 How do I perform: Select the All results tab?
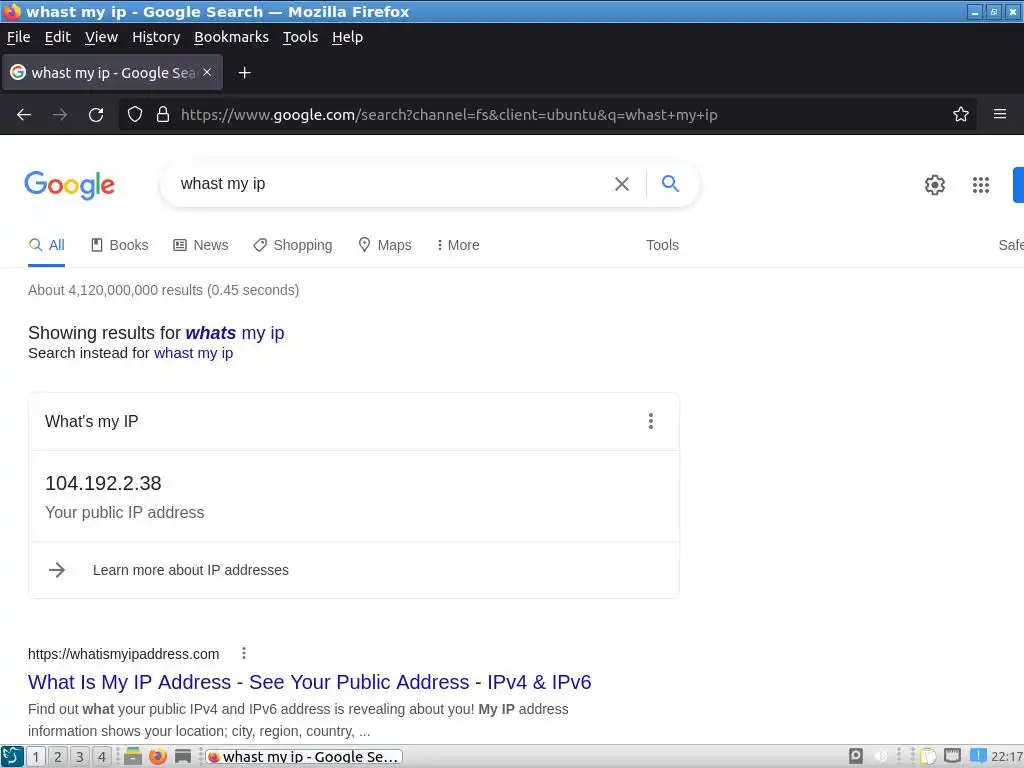coord(46,245)
